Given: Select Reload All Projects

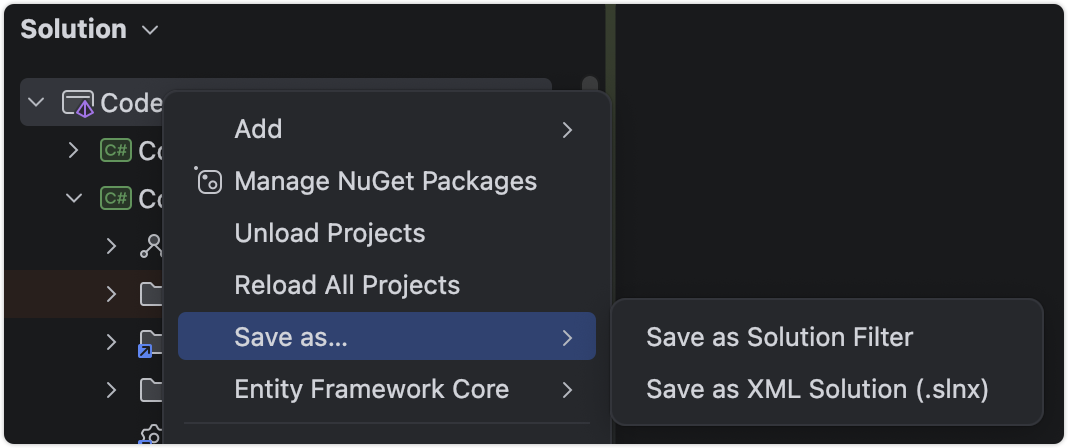Looking at the screenshot, I should coord(347,285).
